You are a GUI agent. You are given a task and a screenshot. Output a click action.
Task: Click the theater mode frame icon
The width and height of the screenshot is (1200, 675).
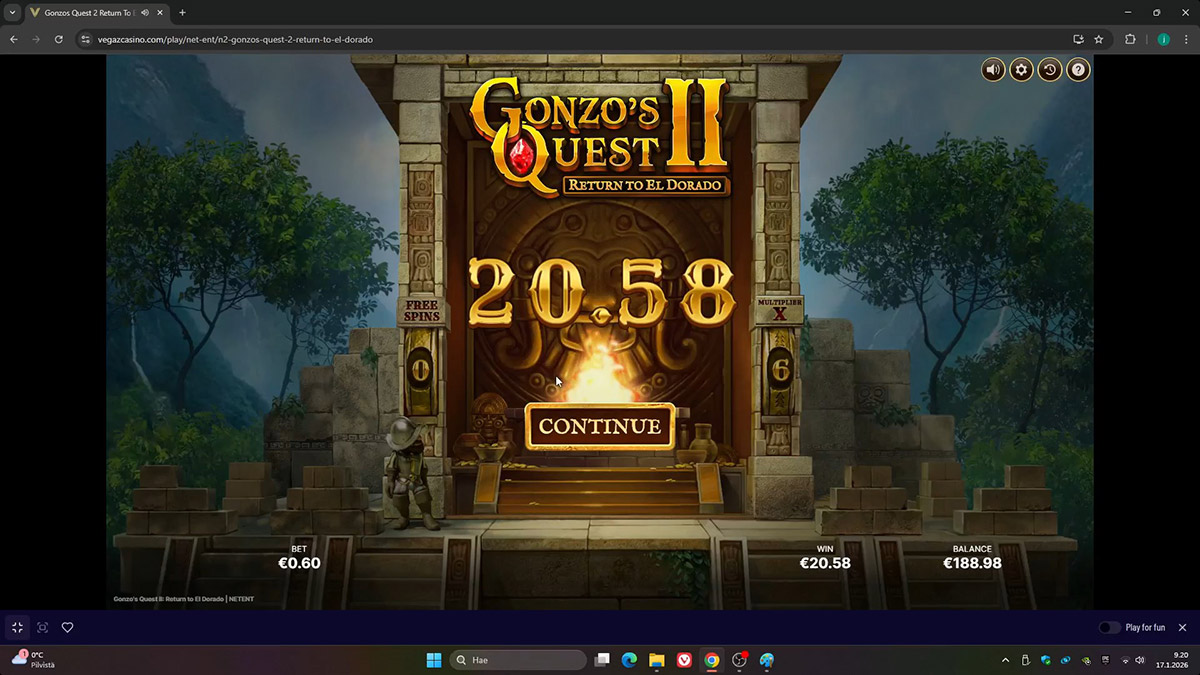42,628
